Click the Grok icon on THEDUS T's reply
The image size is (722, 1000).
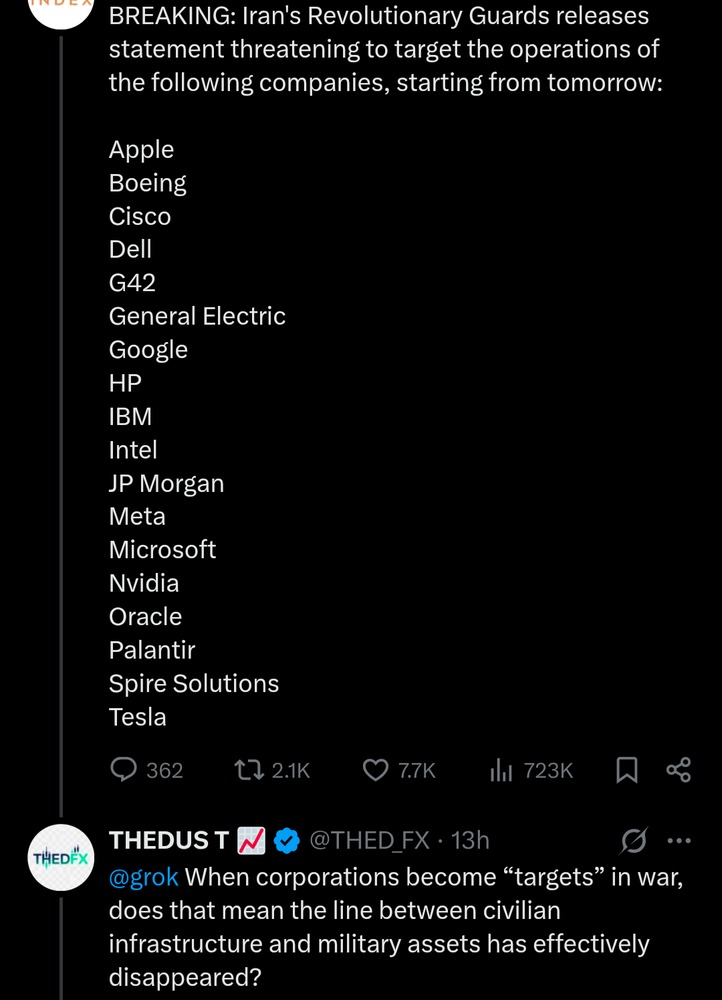[x=633, y=842]
